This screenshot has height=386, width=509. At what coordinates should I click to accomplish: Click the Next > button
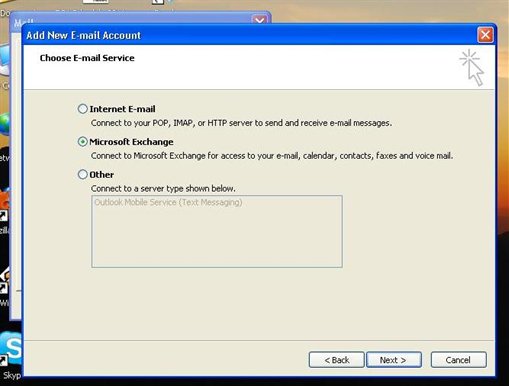394,360
